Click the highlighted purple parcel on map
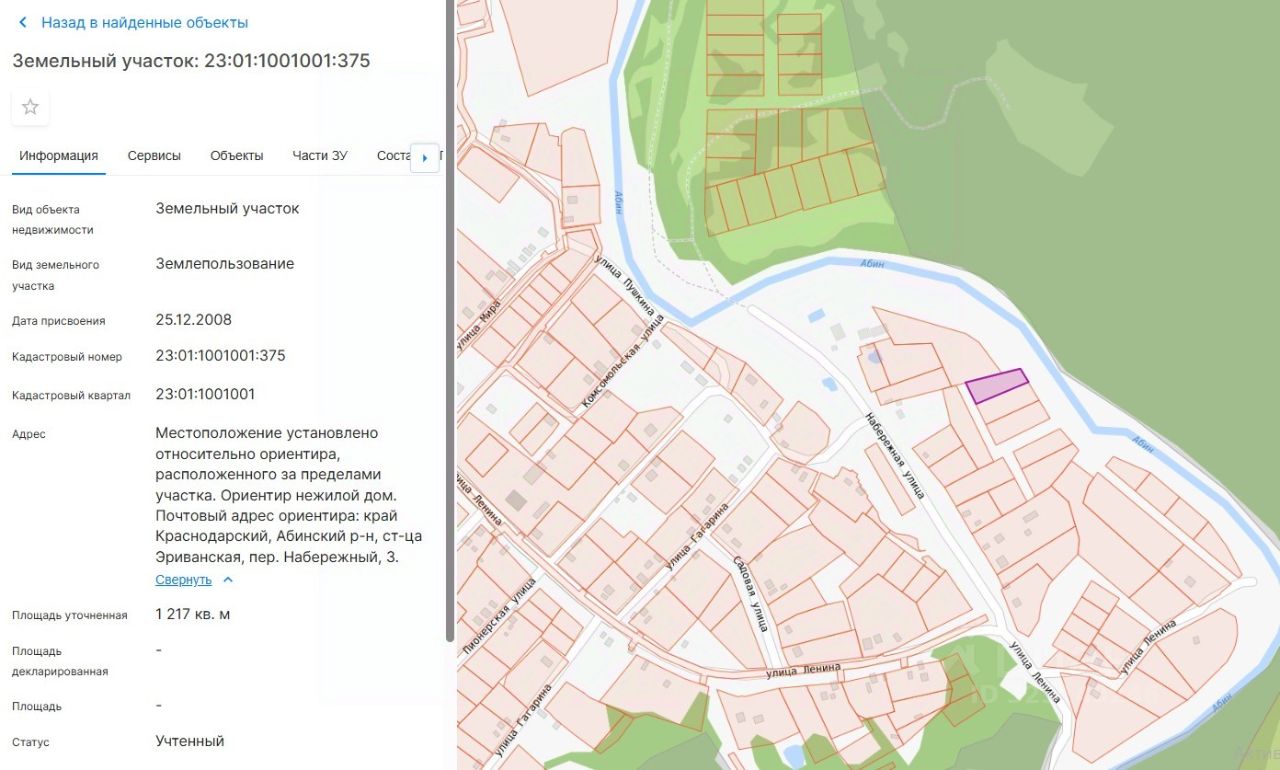This screenshot has height=770, width=1280. pos(996,386)
